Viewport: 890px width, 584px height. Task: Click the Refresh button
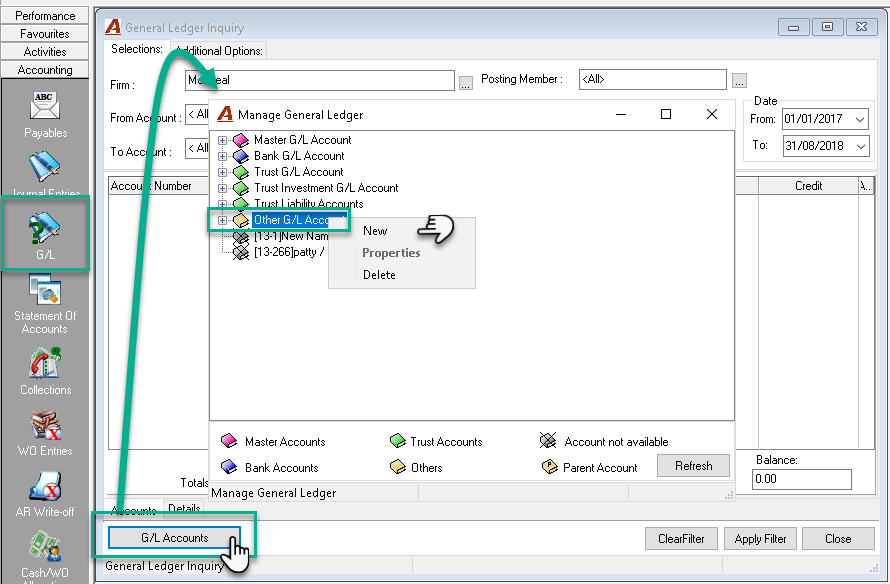click(693, 466)
